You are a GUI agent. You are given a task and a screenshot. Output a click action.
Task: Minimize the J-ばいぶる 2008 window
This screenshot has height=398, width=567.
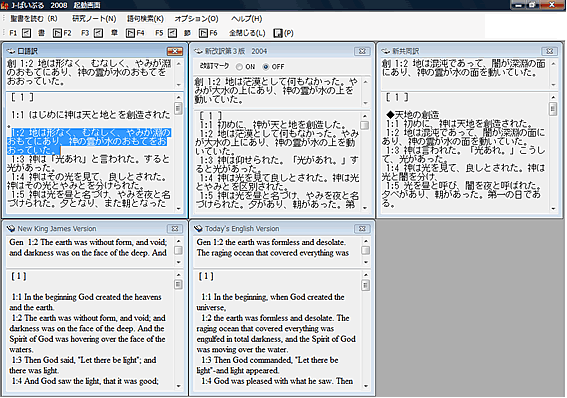(519, 5)
